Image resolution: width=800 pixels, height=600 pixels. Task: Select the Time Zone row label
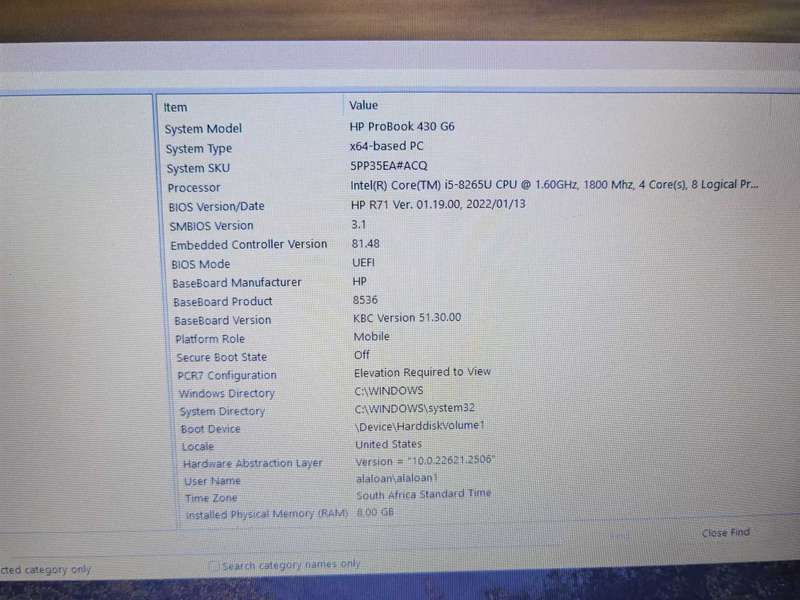211,498
